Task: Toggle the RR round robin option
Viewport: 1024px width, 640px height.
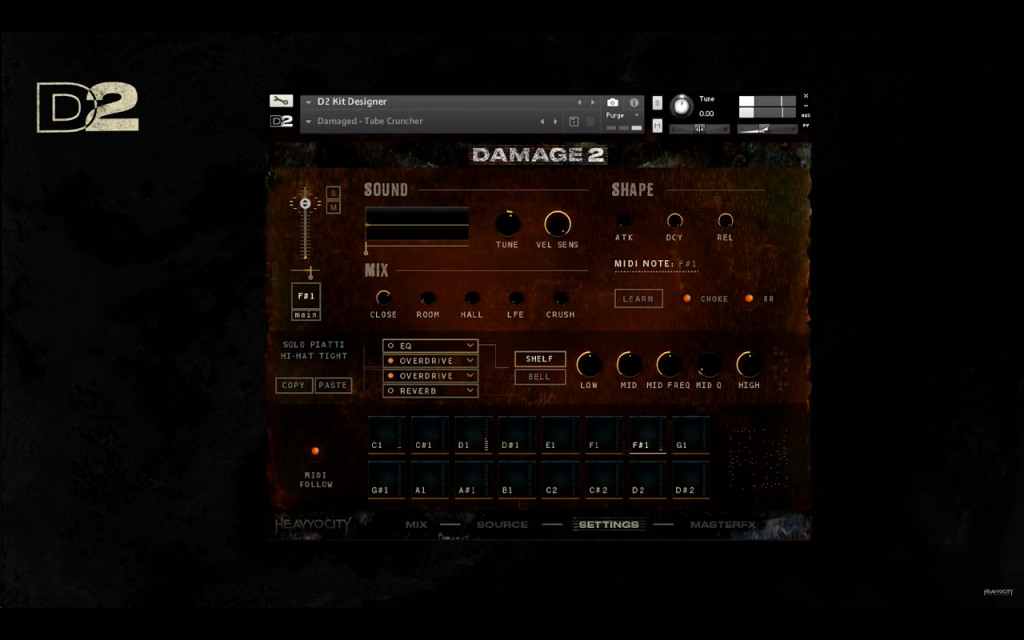Action: (749, 298)
